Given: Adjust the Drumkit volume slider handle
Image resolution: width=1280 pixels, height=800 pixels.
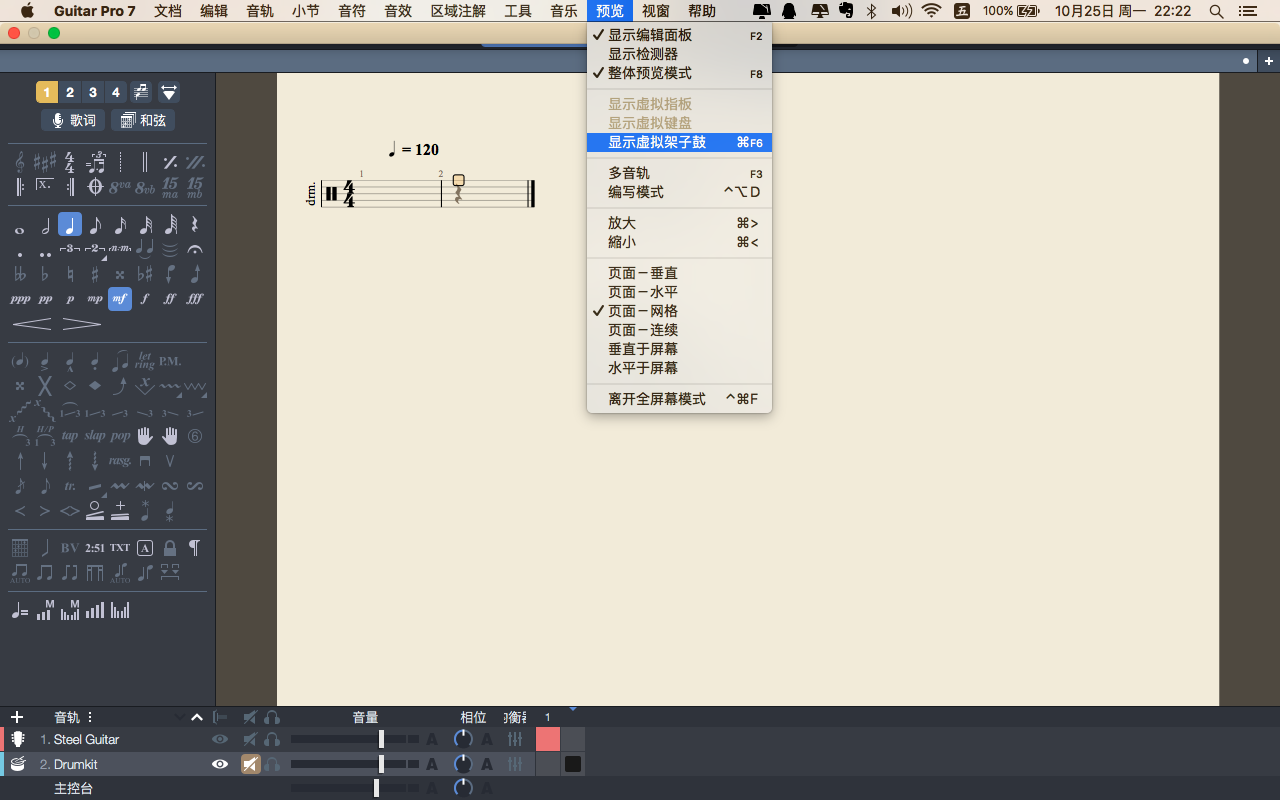Looking at the screenshot, I should (x=381, y=765).
